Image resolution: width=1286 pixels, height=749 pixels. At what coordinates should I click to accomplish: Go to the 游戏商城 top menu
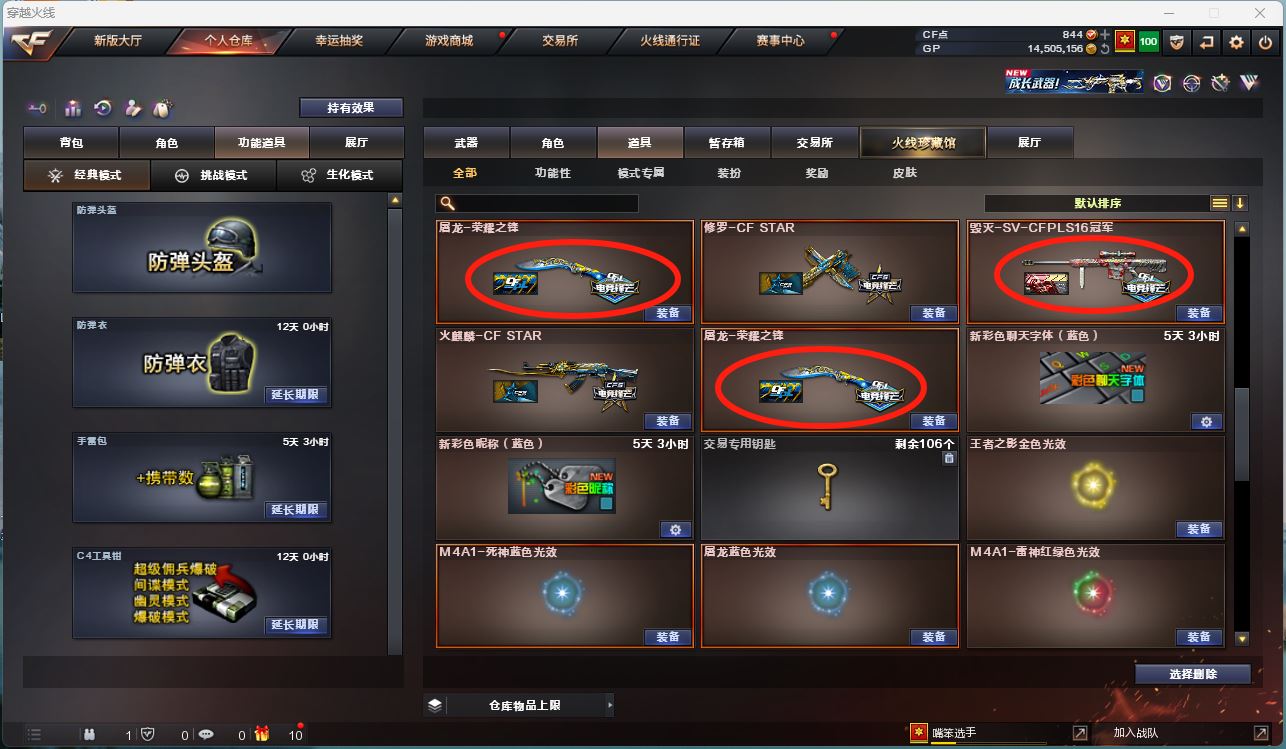(x=449, y=41)
